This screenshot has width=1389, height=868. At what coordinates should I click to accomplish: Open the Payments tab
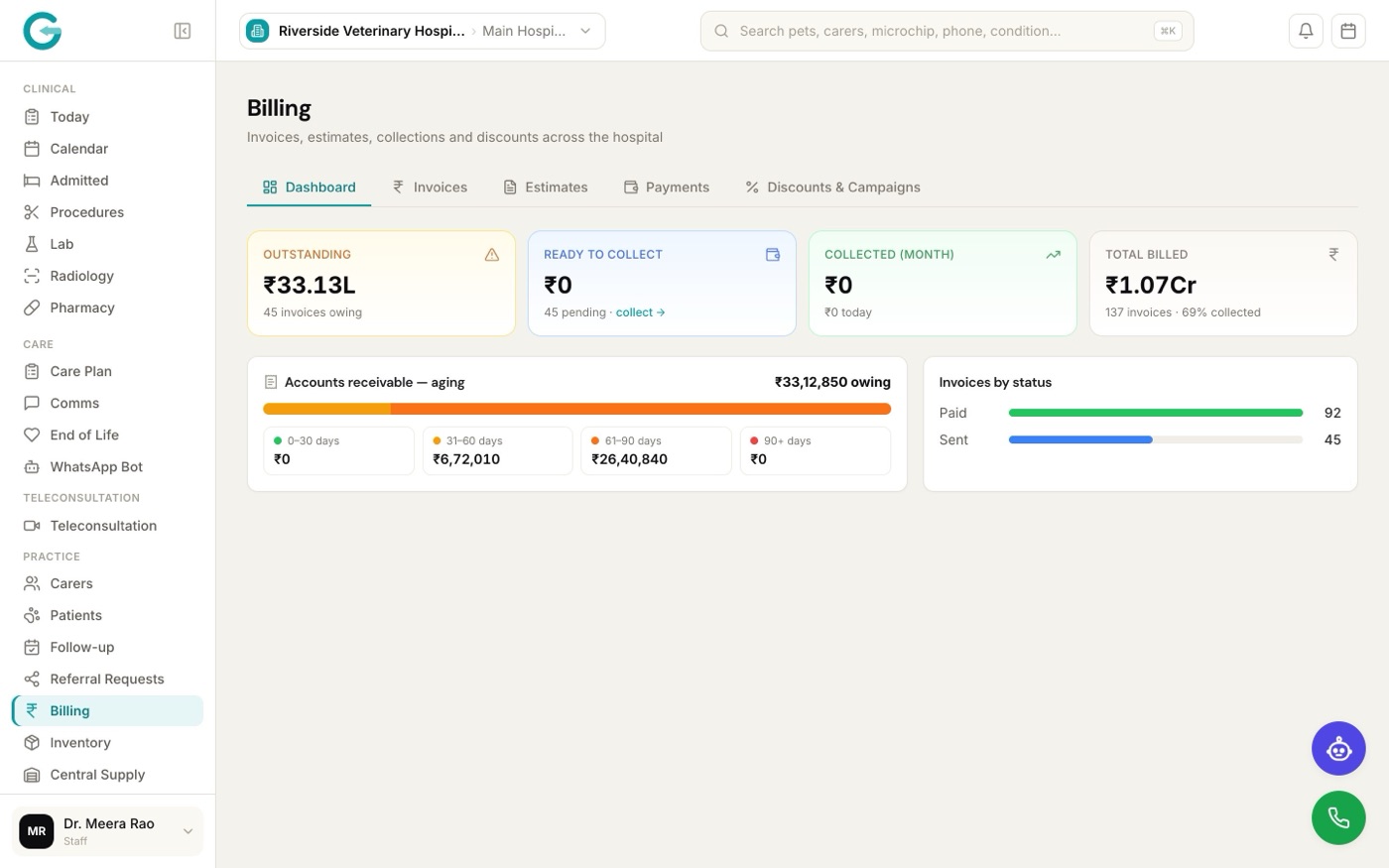667,187
